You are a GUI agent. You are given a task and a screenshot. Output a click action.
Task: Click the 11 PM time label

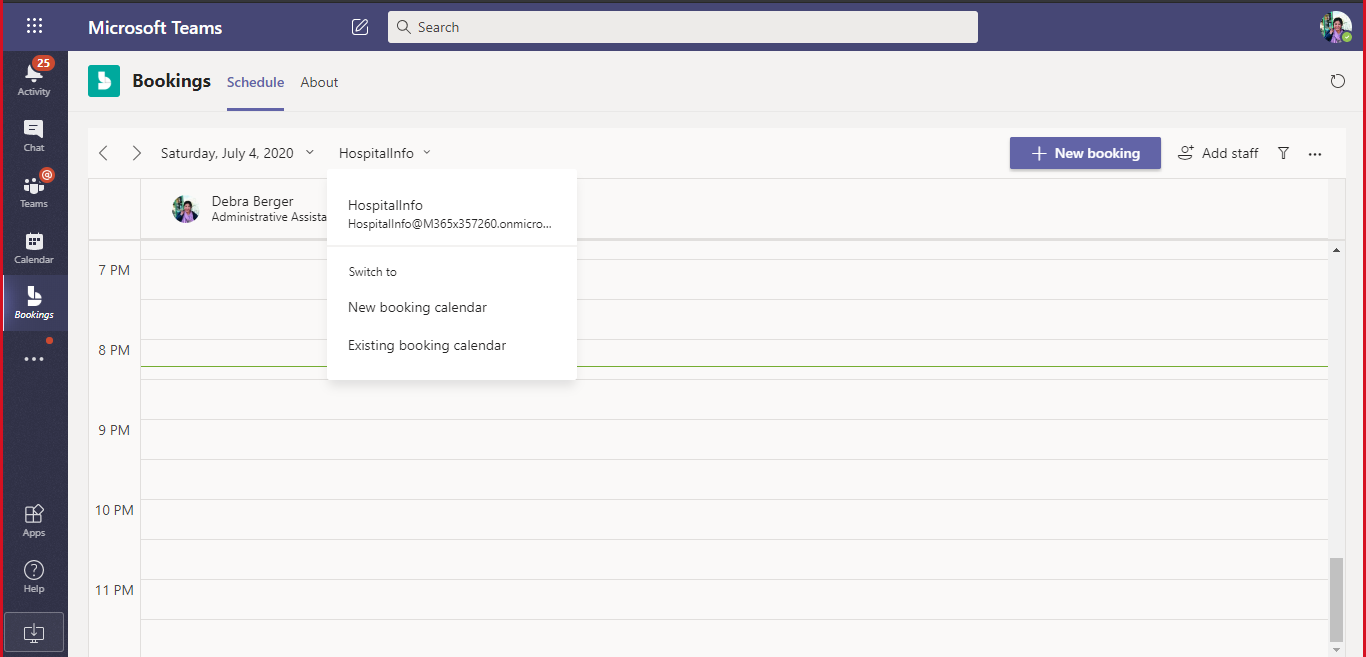coord(114,590)
